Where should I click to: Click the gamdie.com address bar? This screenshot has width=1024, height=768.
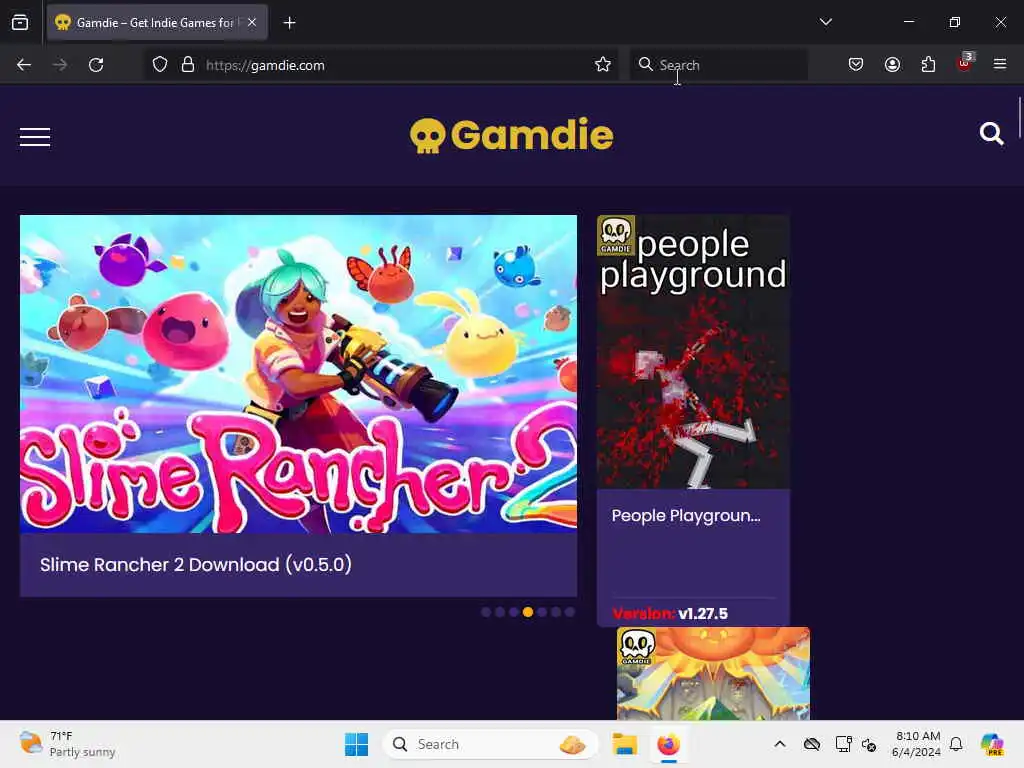pos(379,65)
